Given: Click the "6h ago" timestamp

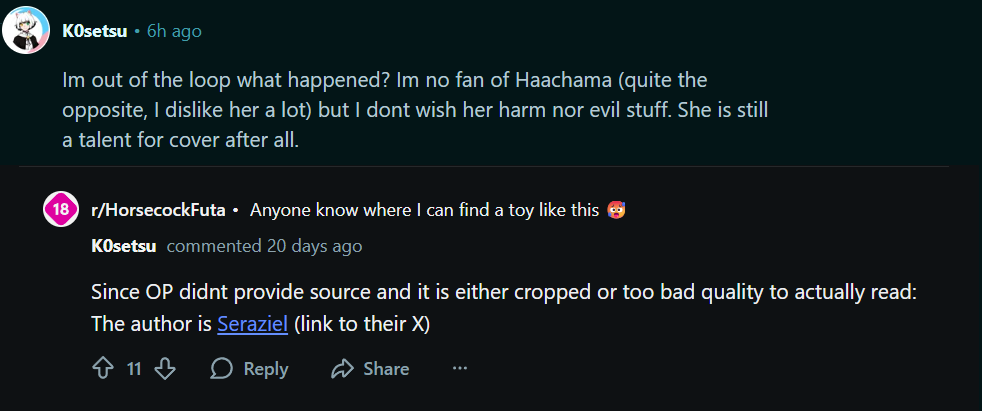Looking at the screenshot, I should [x=174, y=31].
